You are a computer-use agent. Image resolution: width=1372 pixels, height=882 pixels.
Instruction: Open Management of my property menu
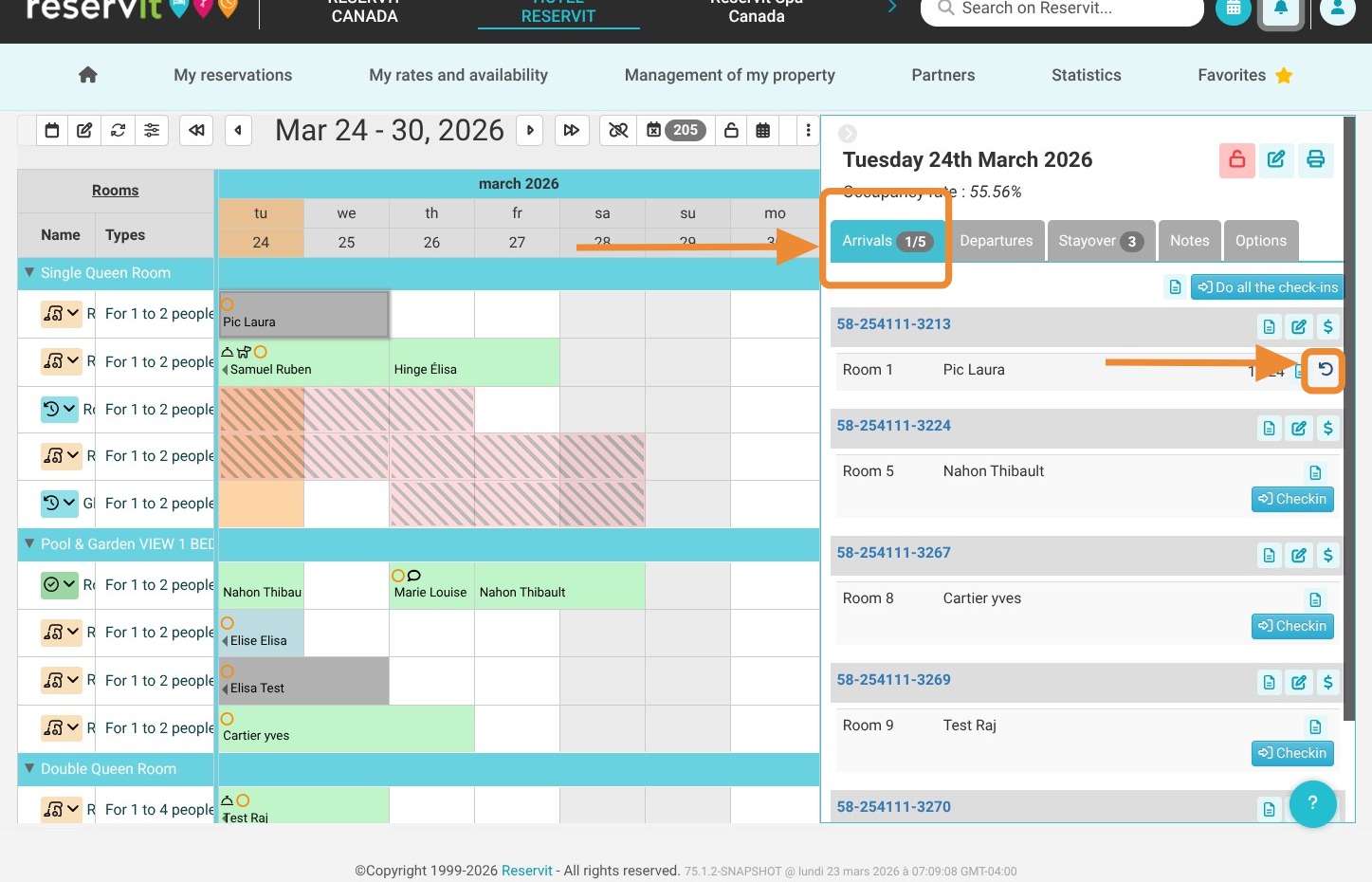(730, 75)
